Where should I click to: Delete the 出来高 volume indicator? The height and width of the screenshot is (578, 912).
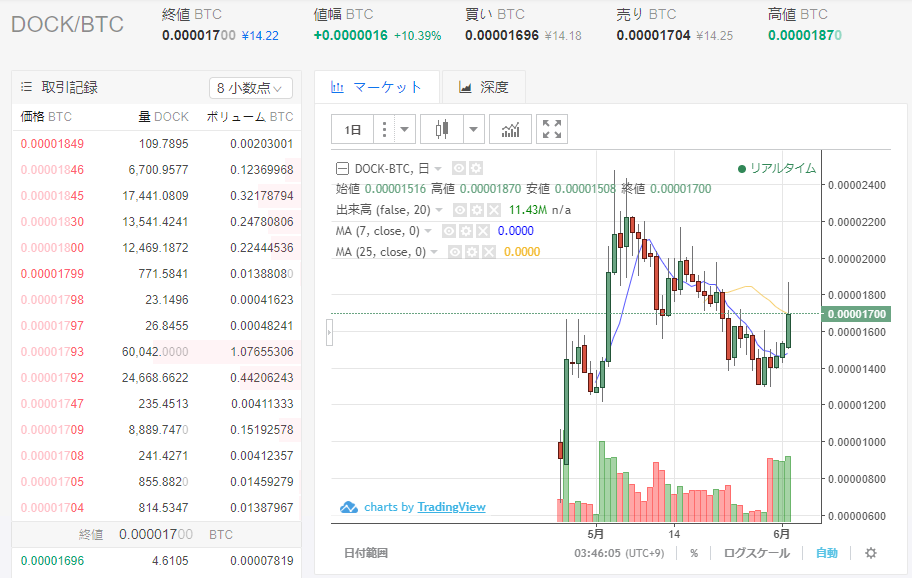(492, 210)
